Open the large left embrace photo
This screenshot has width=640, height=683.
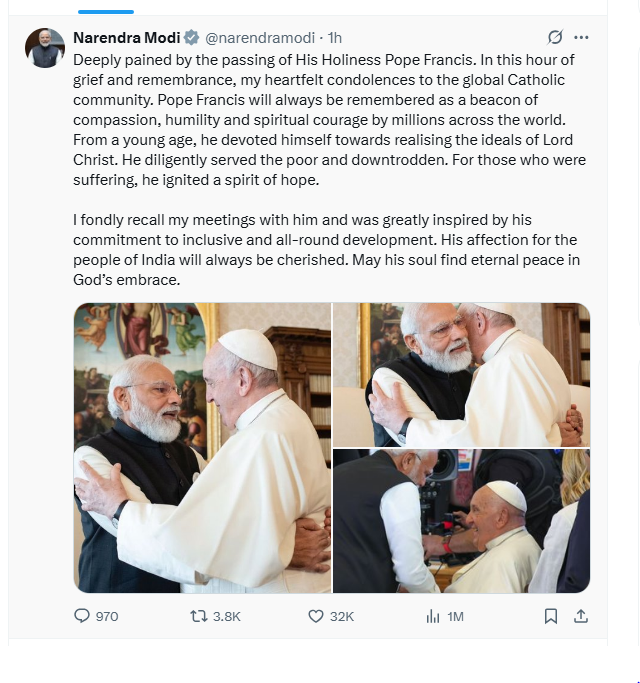[202, 448]
